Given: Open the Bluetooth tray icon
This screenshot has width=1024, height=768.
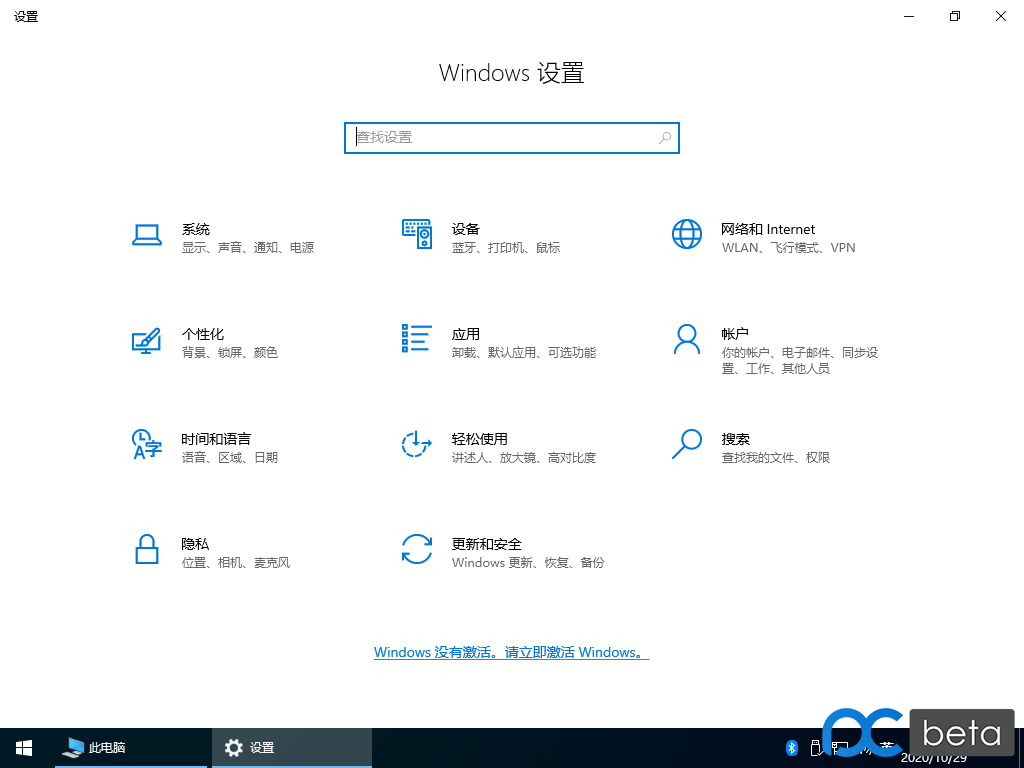Looking at the screenshot, I should click(x=792, y=748).
